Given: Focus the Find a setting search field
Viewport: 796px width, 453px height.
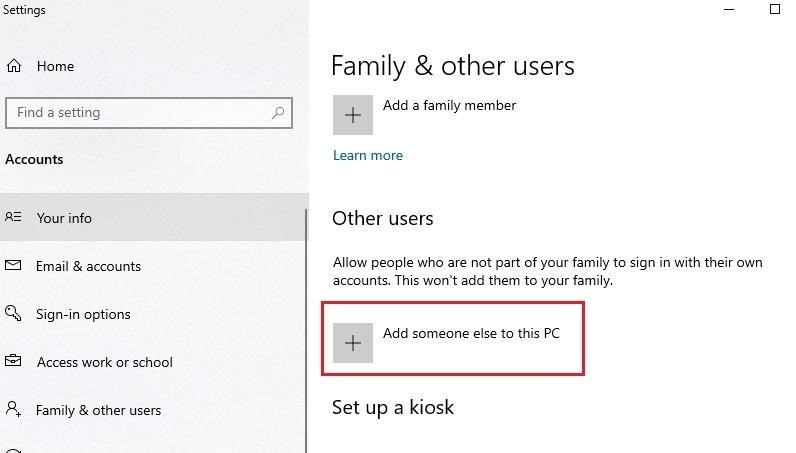Looking at the screenshot, I should click(140, 113).
